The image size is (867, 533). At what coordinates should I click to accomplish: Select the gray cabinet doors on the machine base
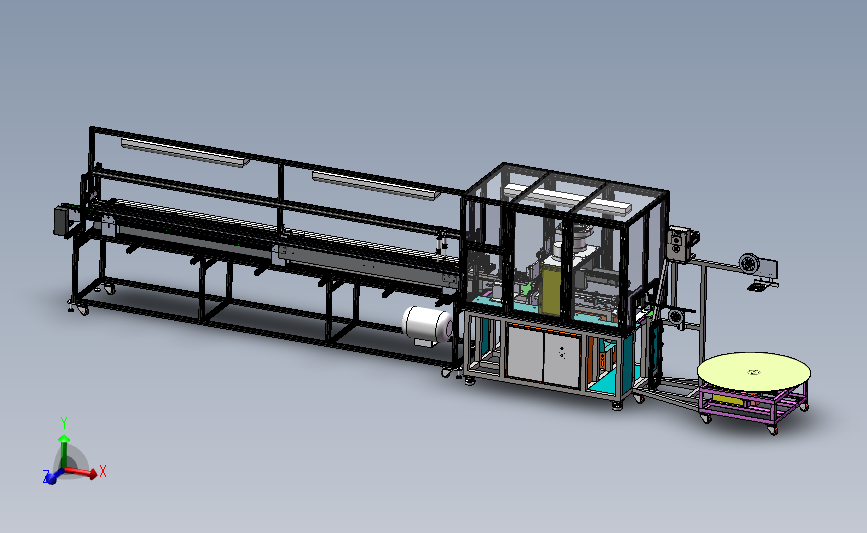pyautogui.click(x=544, y=356)
